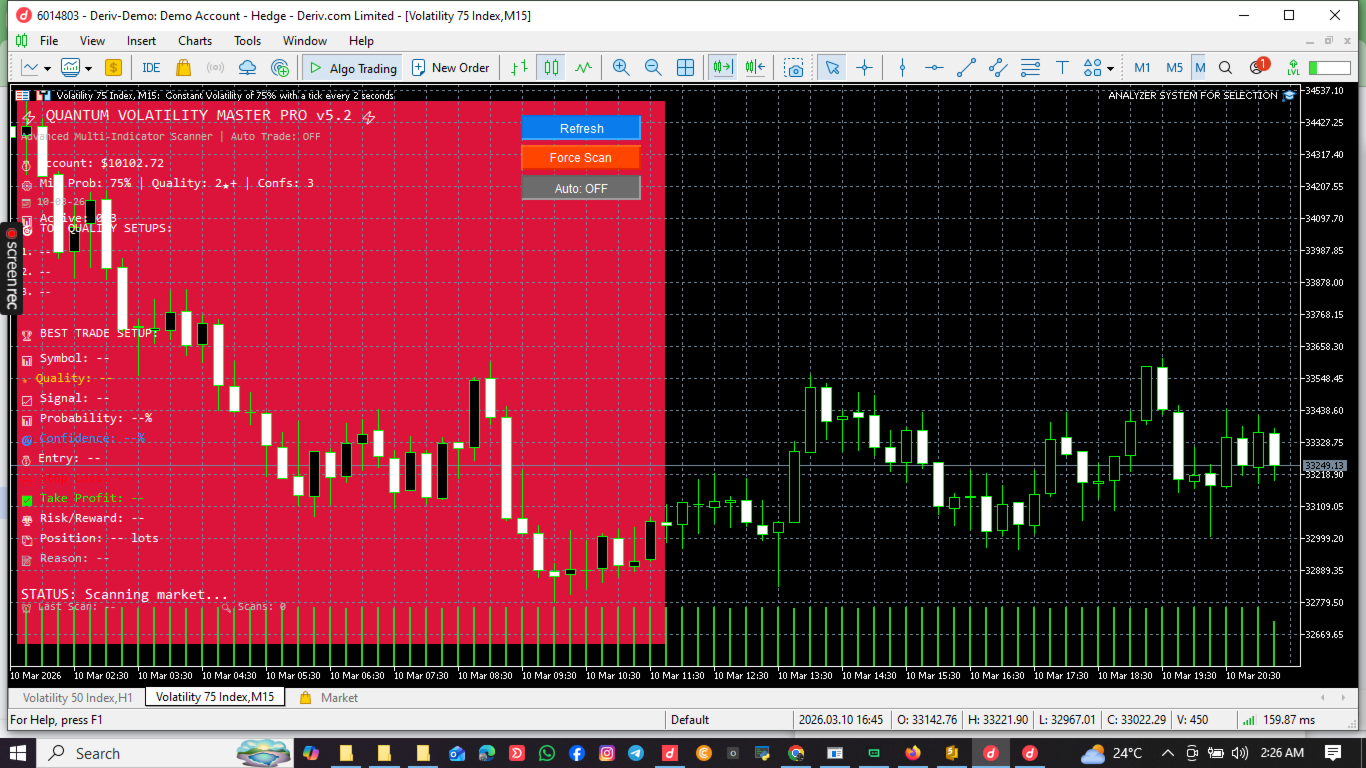Select the text label tool
1366x768 pixels.
[1062, 68]
